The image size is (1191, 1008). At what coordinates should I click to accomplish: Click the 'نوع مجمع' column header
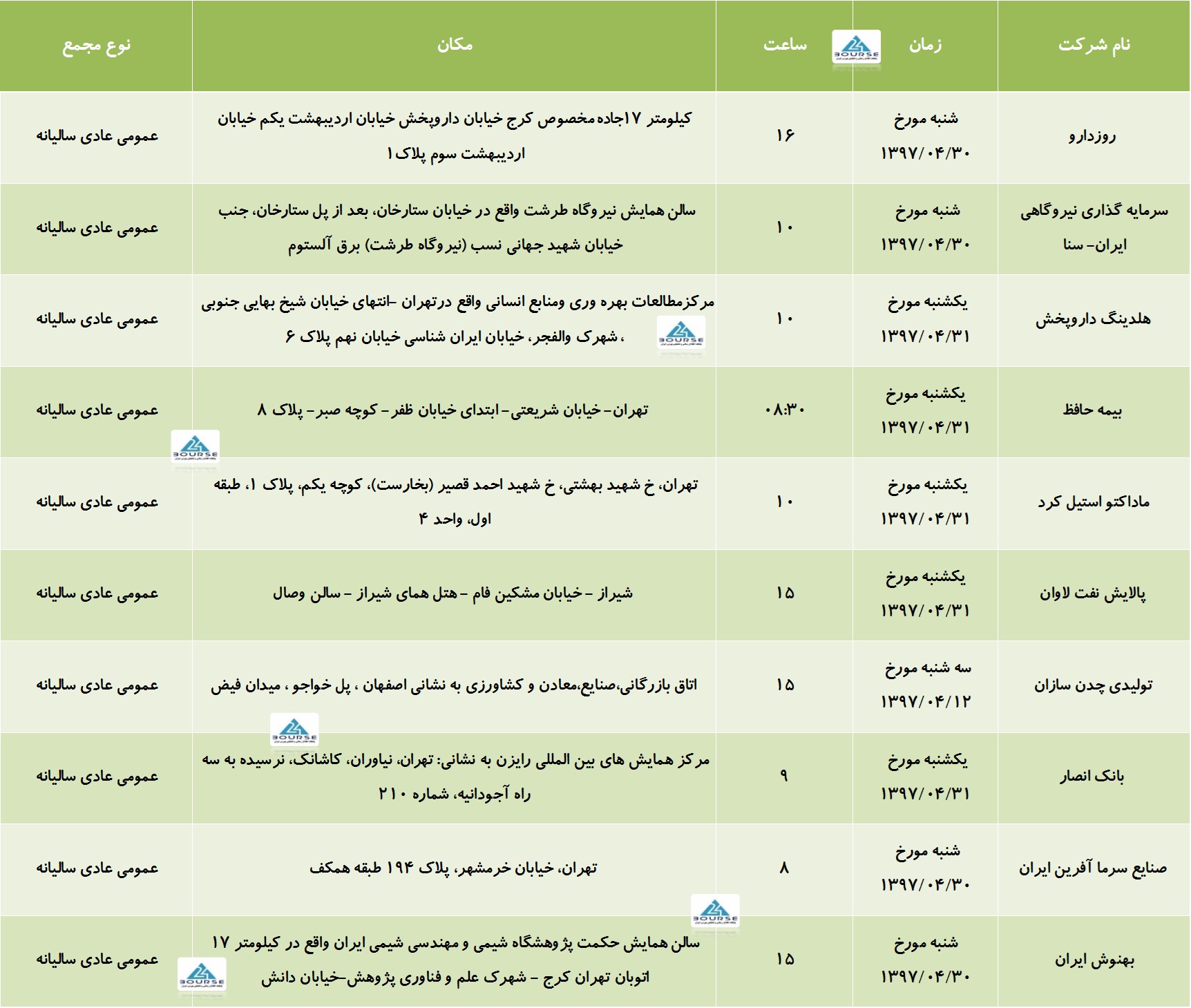[x=97, y=46]
